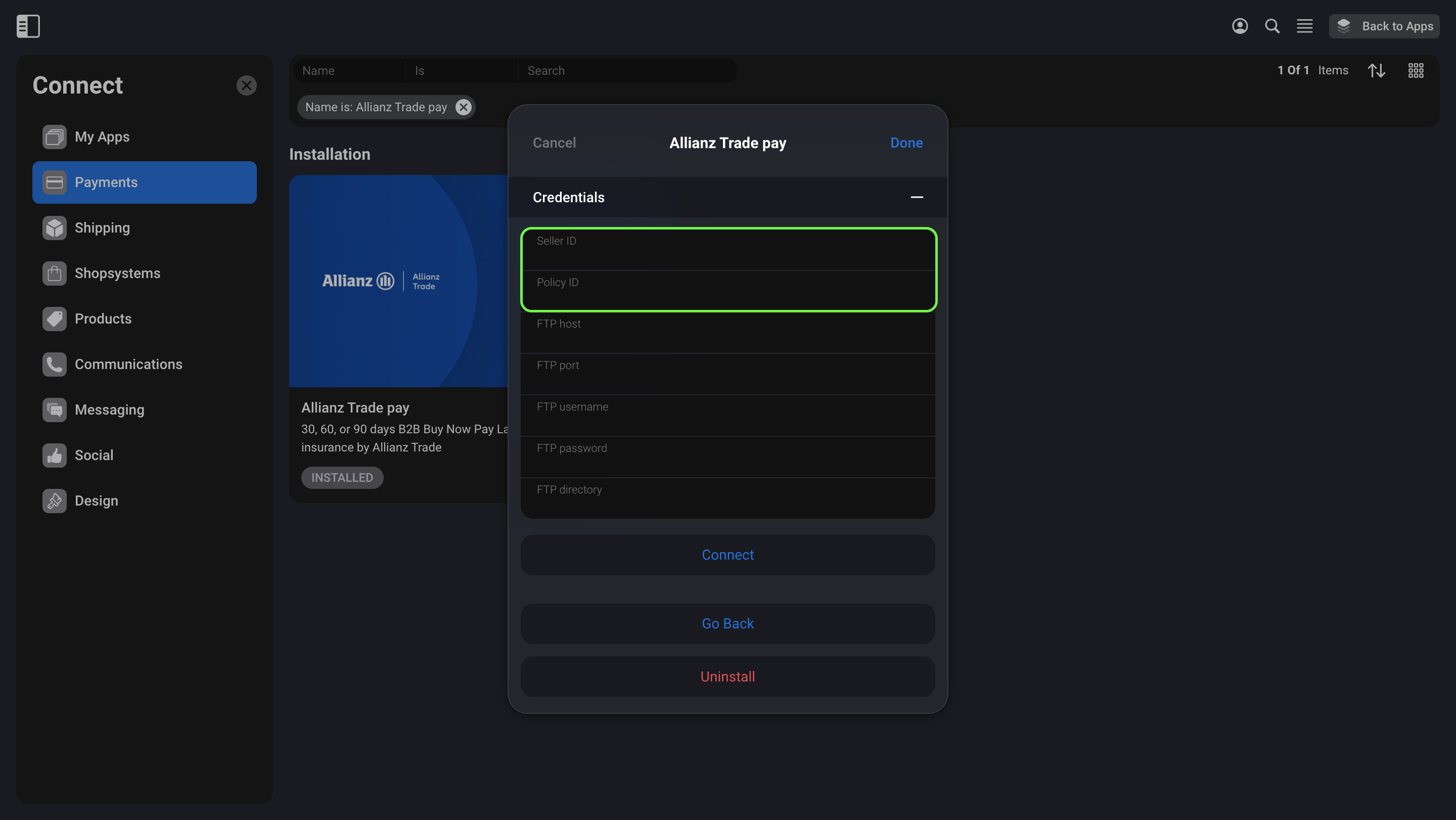Click the FTP host field

click(x=727, y=332)
